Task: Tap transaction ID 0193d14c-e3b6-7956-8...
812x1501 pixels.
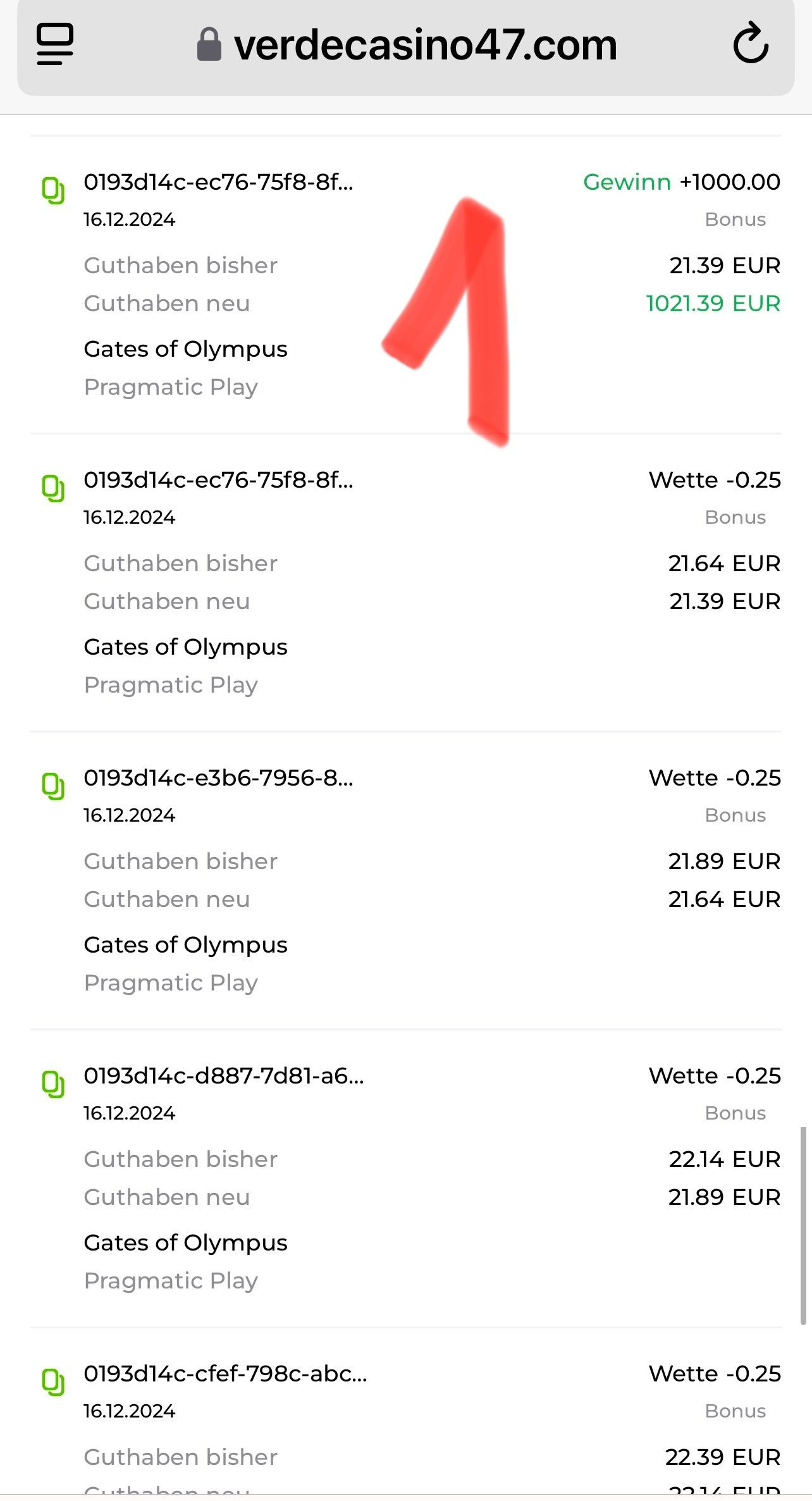Action: (x=218, y=778)
